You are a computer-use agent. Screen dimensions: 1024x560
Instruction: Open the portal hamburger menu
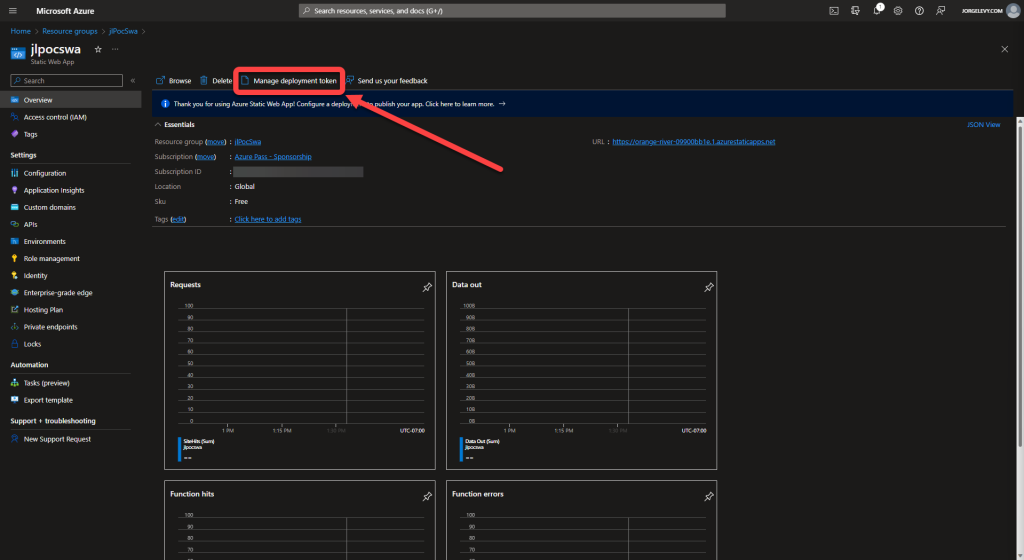12,11
